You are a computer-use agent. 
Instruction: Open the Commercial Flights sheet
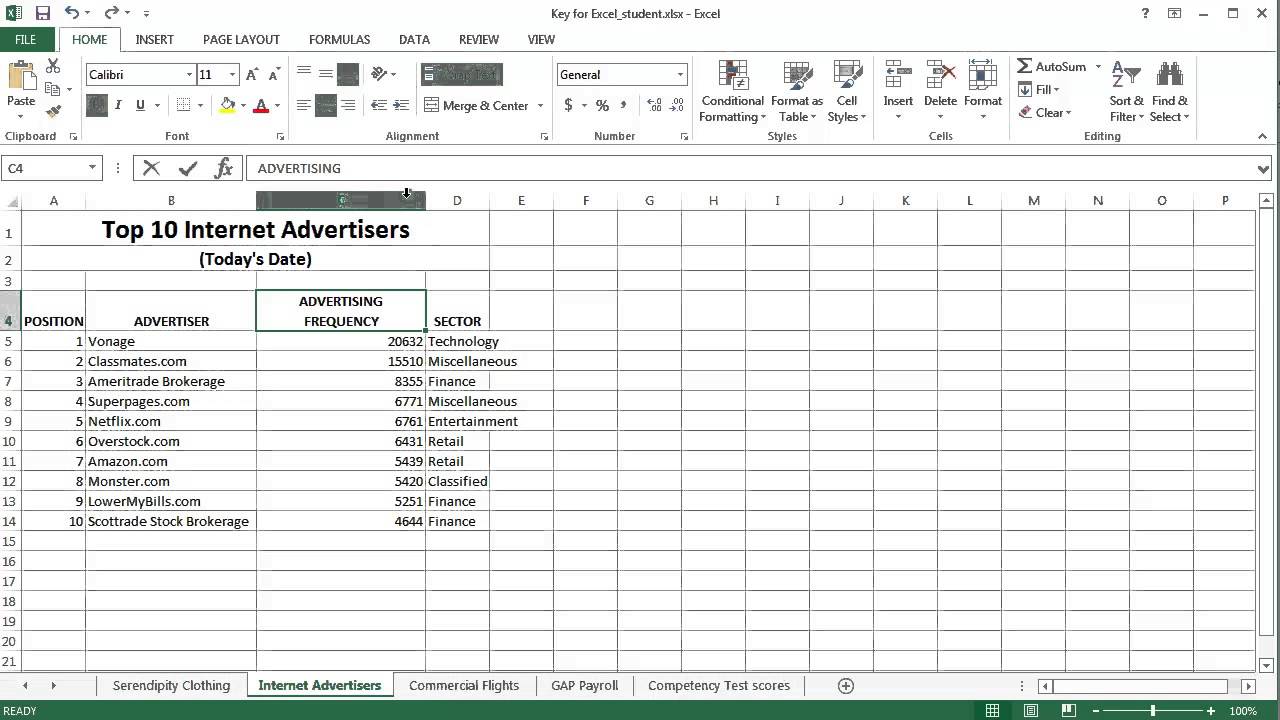tap(464, 685)
